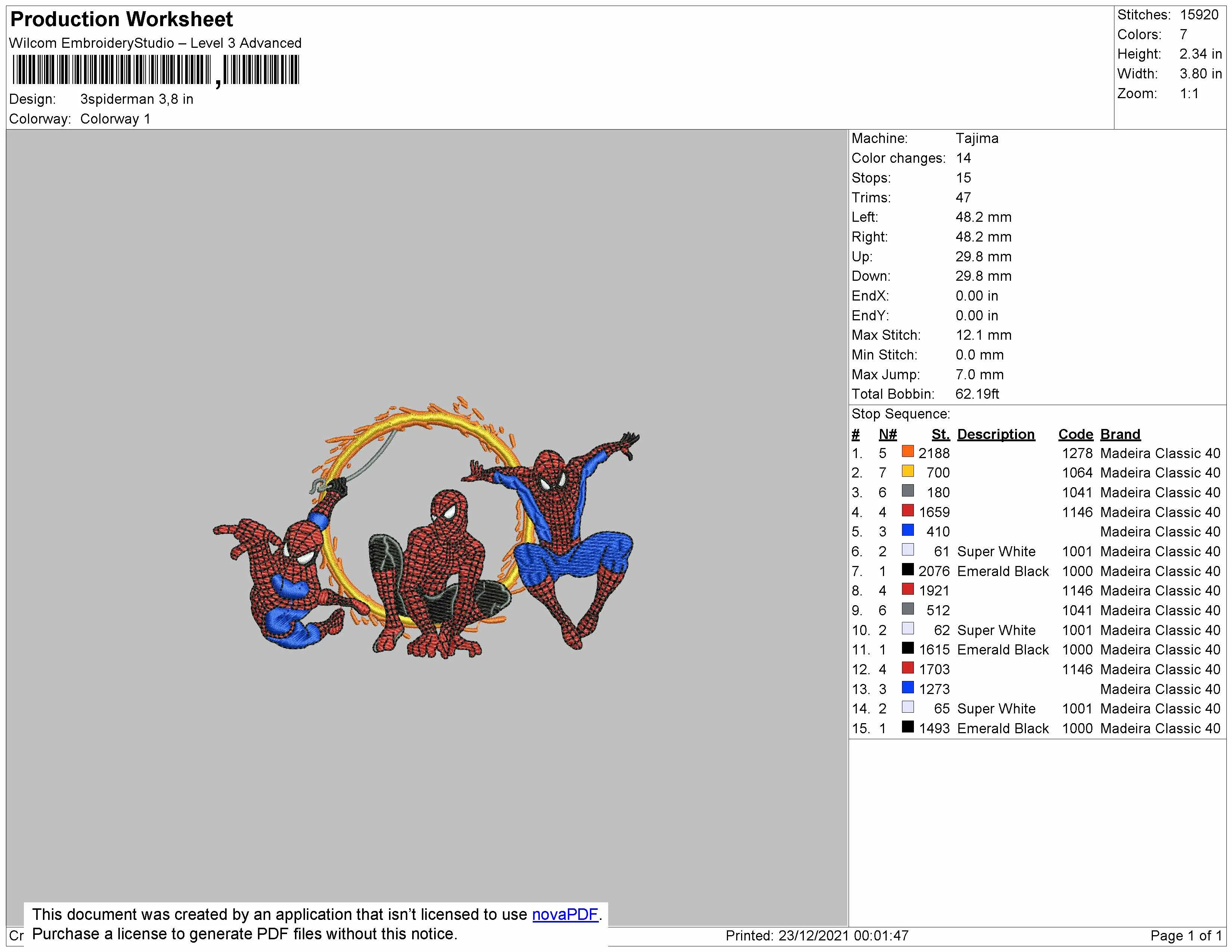Select Super White in stop row 10

click(996, 631)
